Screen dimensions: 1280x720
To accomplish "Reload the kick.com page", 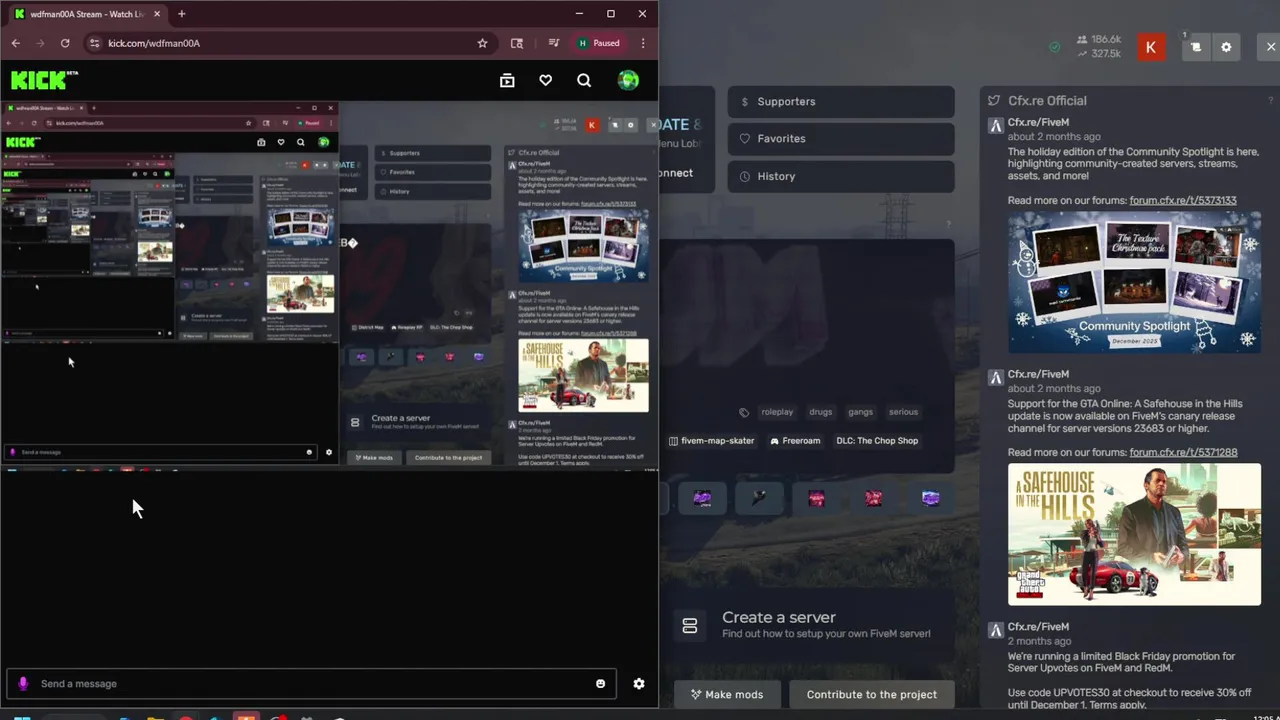I will [65, 43].
